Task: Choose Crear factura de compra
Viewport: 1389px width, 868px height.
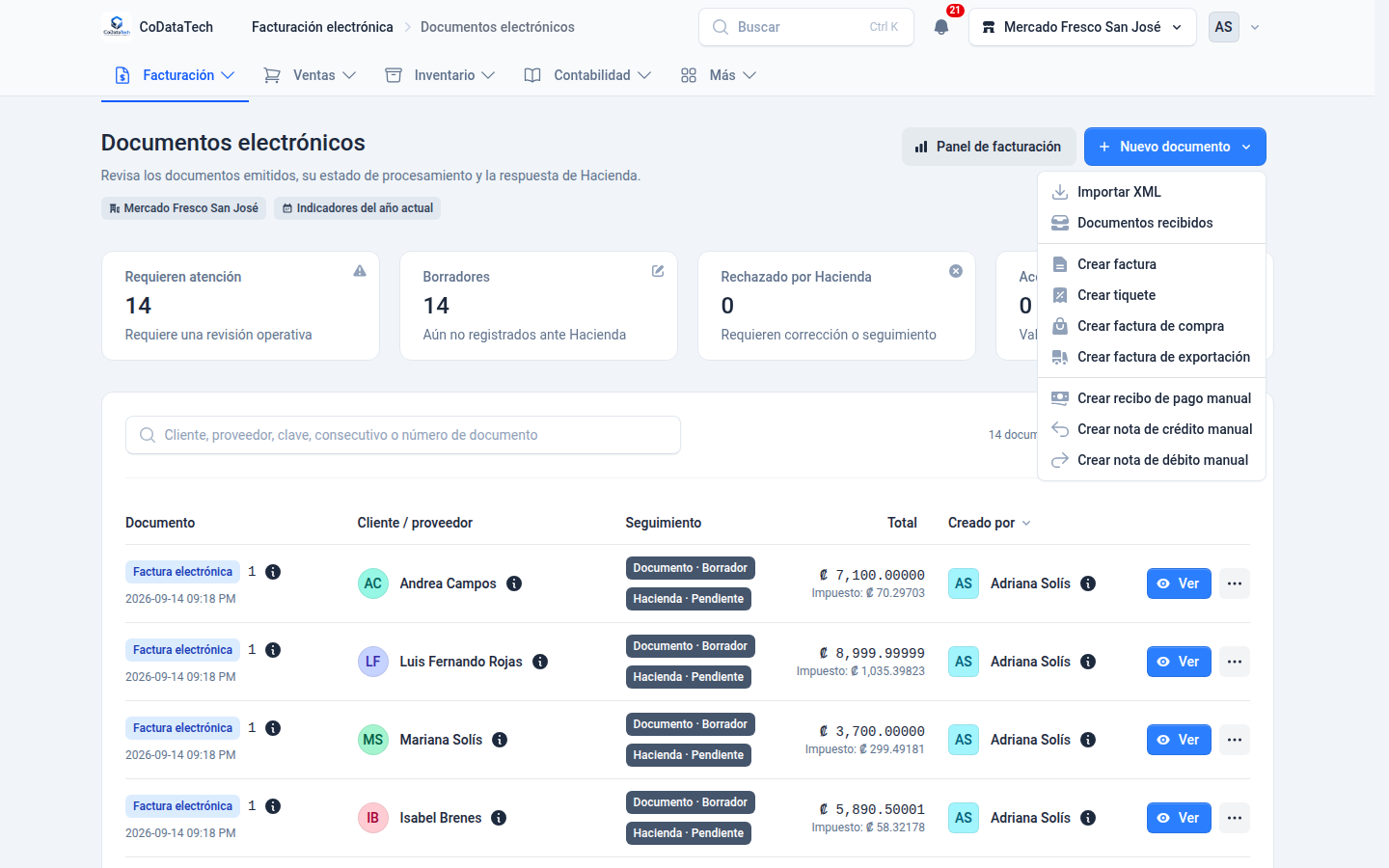Action: tap(1152, 326)
